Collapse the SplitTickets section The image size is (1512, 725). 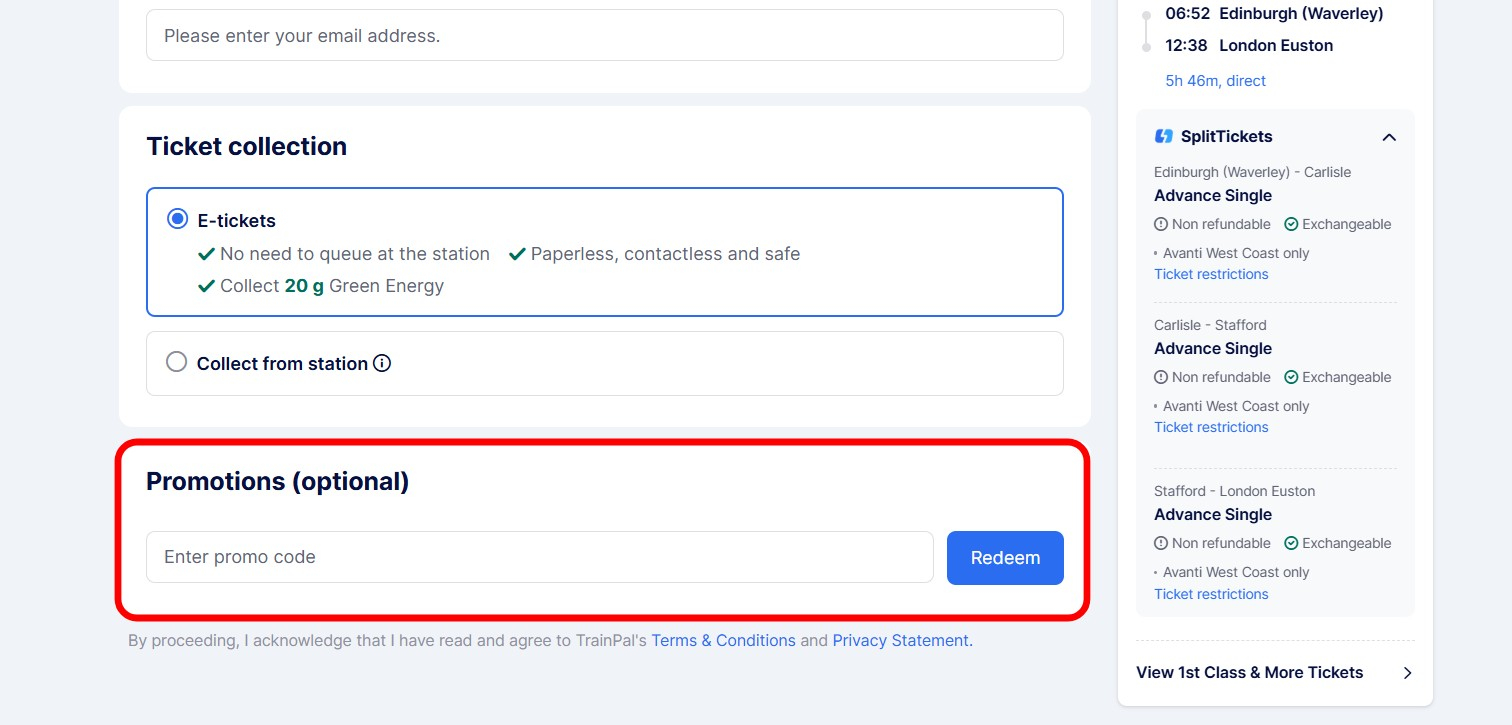[1389, 137]
